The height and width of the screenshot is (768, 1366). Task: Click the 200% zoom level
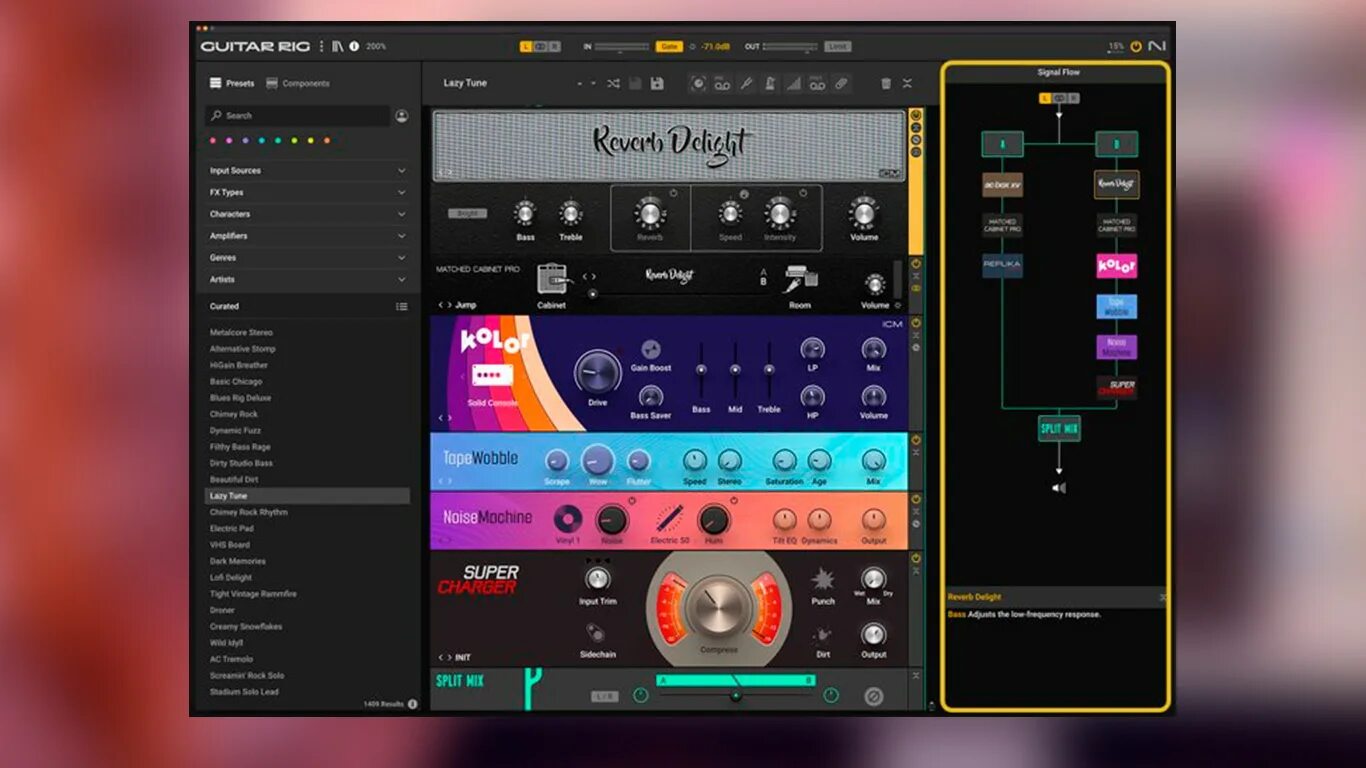pyautogui.click(x=376, y=47)
